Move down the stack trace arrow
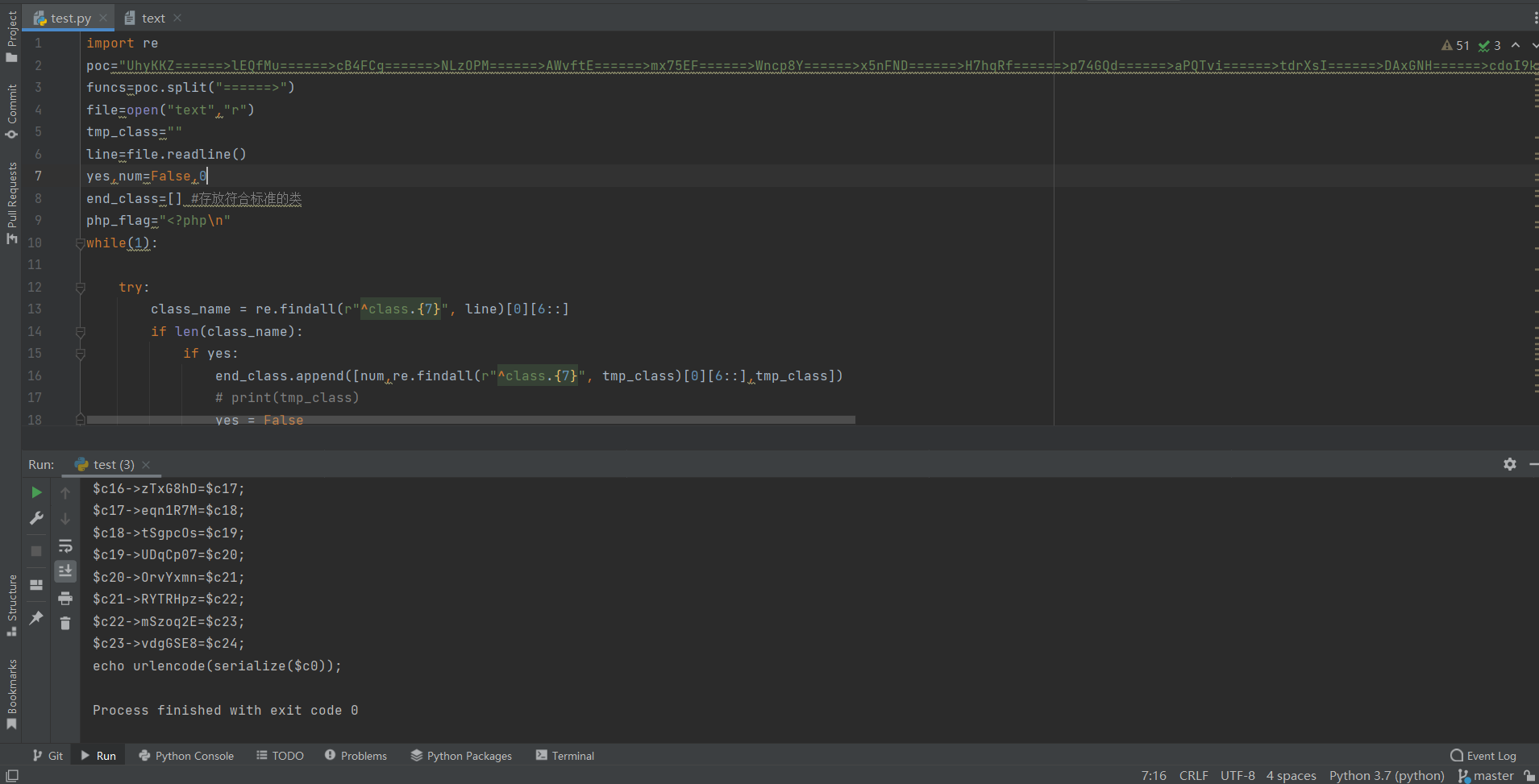Viewport: 1539px width, 784px height. click(65, 519)
